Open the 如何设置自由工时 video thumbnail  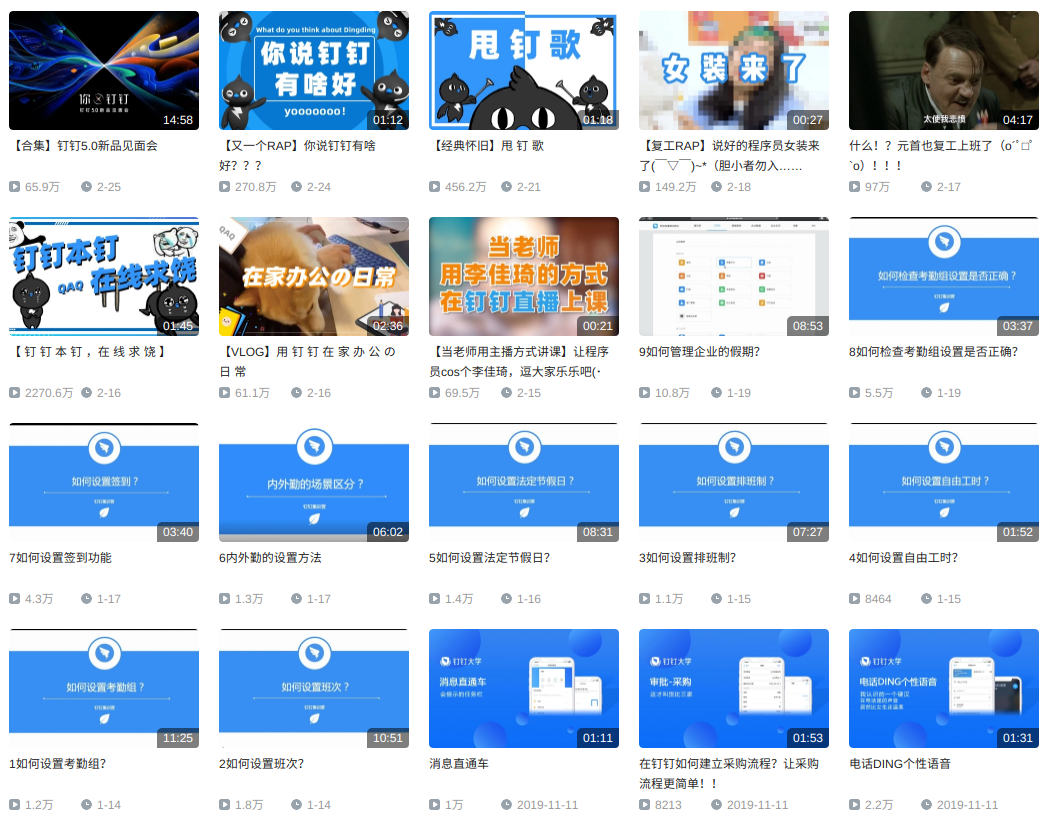(x=943, y=482)
